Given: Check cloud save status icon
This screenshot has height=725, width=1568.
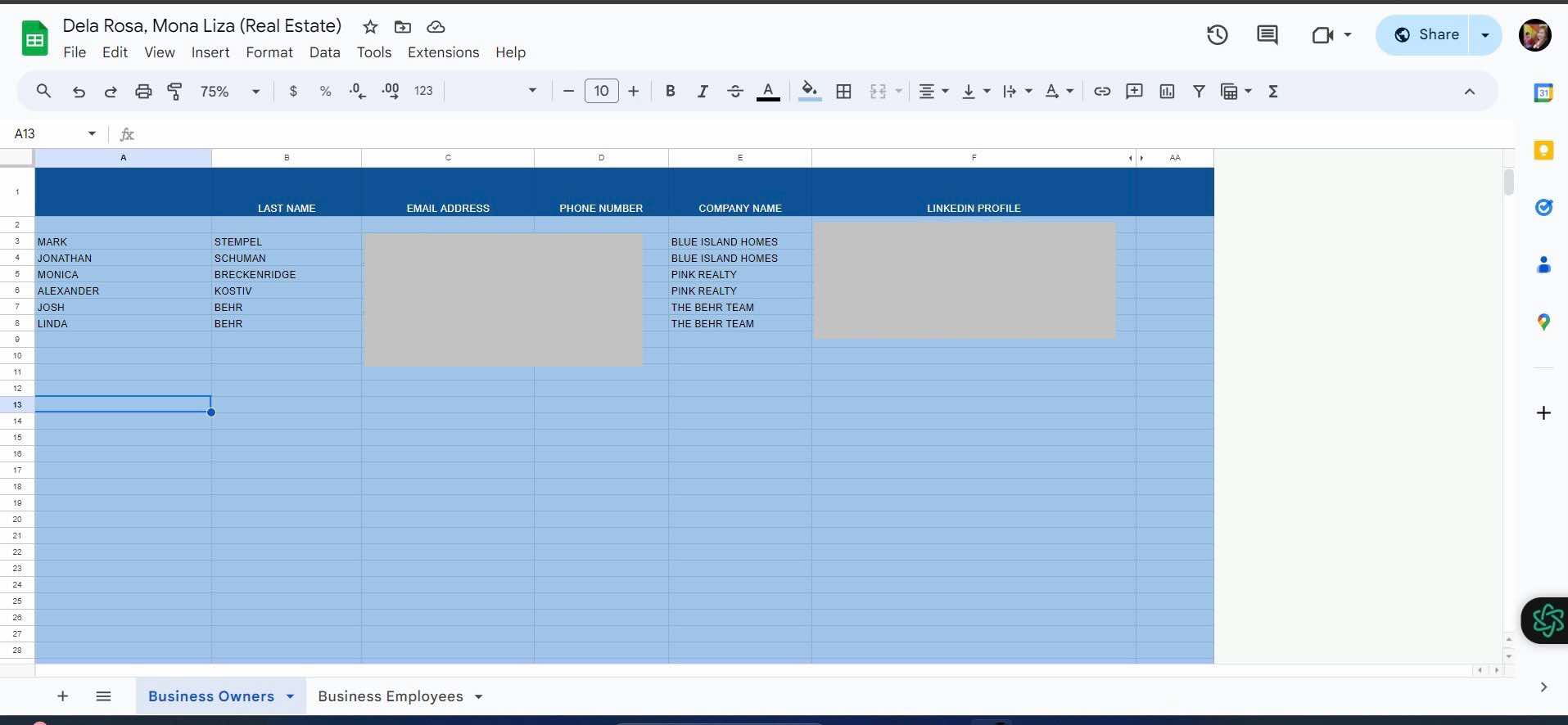Looking at the screenshot, I should click(436, 27).
